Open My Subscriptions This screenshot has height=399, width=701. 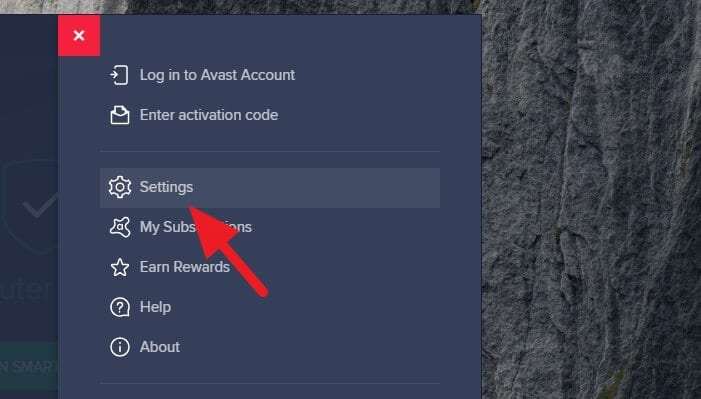195,227
